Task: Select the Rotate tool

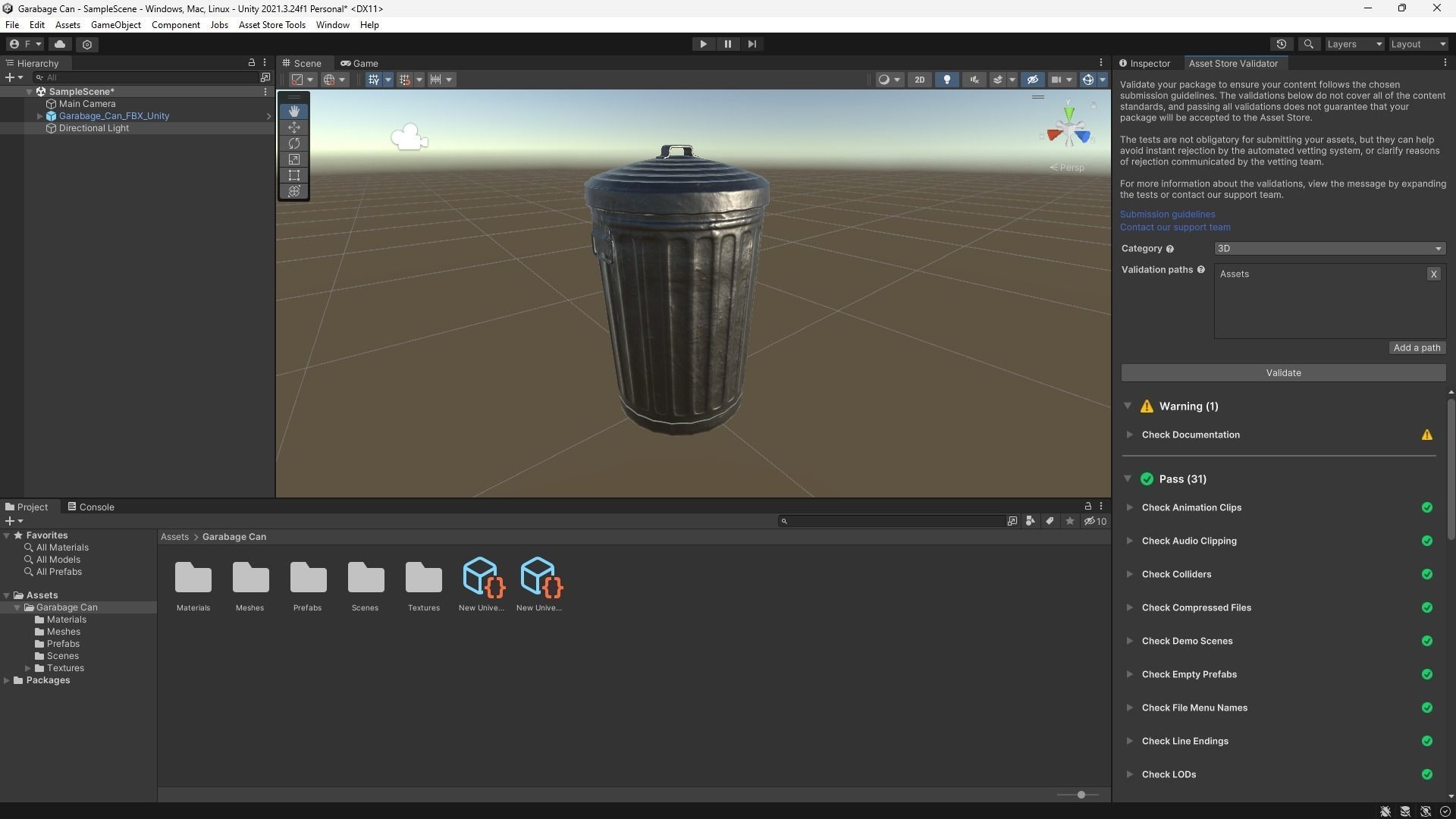Action: 294,143
